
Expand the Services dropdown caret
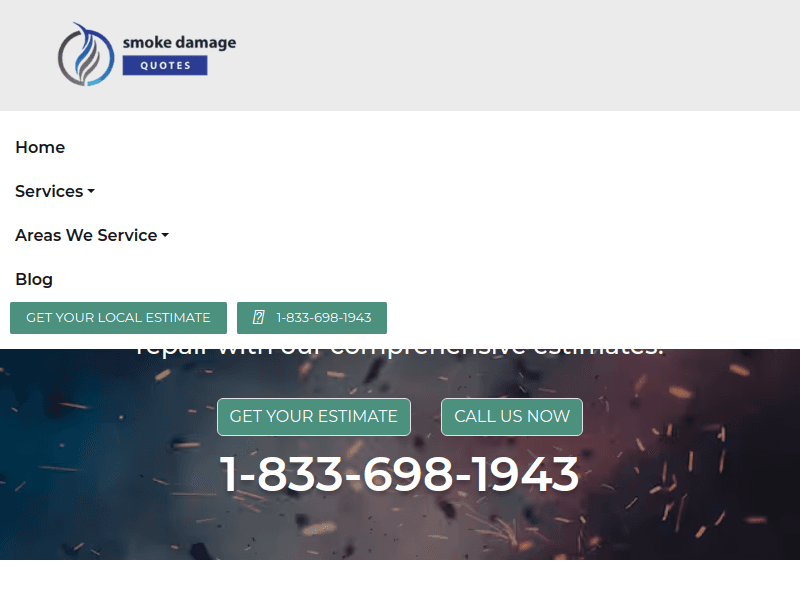pos(91,192)
